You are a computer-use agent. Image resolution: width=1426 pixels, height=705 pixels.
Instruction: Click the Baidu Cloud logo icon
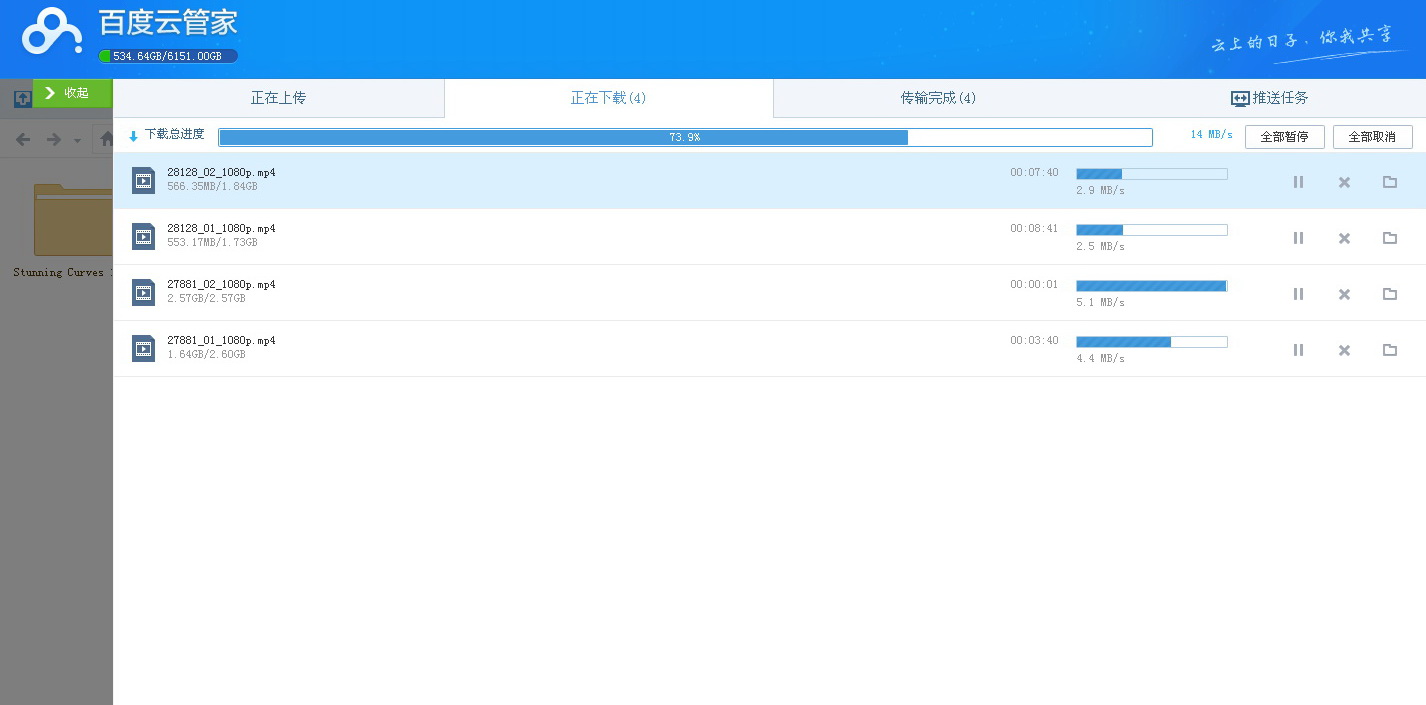pyautogui.click(x=52, y=32)
